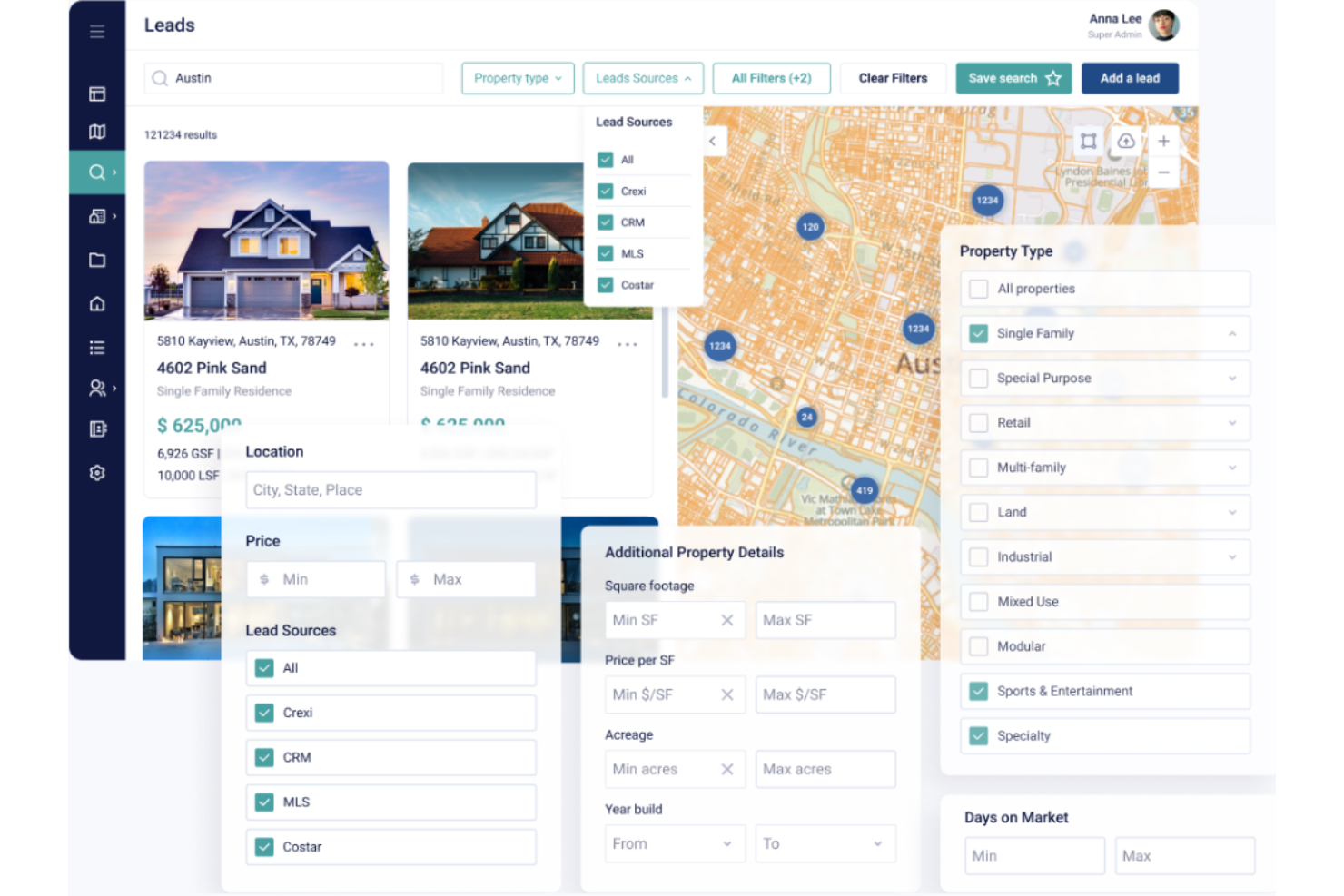Click the hamburger menu at sidebar top
1344x896 pixels.
click(x=97, y=31)
